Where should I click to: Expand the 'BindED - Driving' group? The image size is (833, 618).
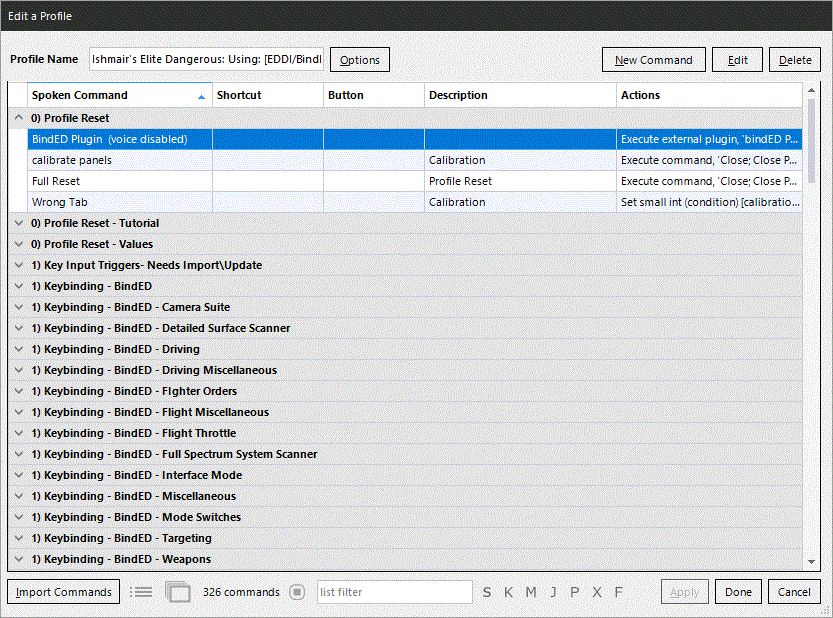point(19,349)
